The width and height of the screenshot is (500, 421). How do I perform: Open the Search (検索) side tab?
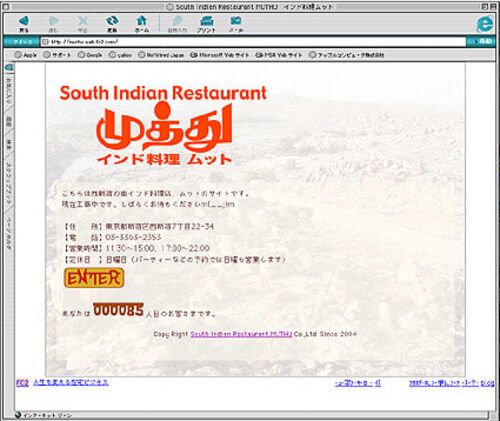pos(9,144)
